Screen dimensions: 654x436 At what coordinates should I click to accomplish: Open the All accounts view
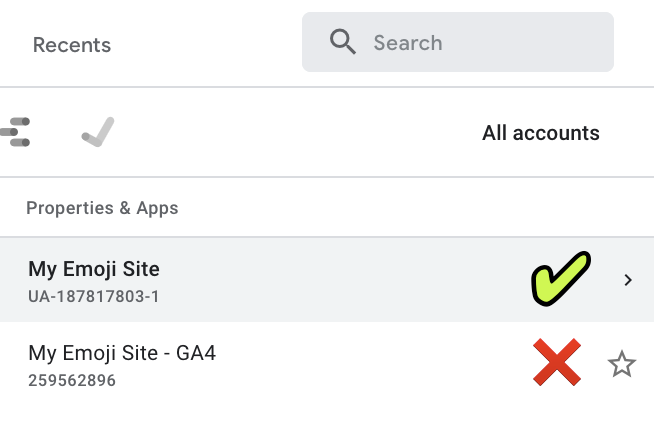tap(540, 133)
